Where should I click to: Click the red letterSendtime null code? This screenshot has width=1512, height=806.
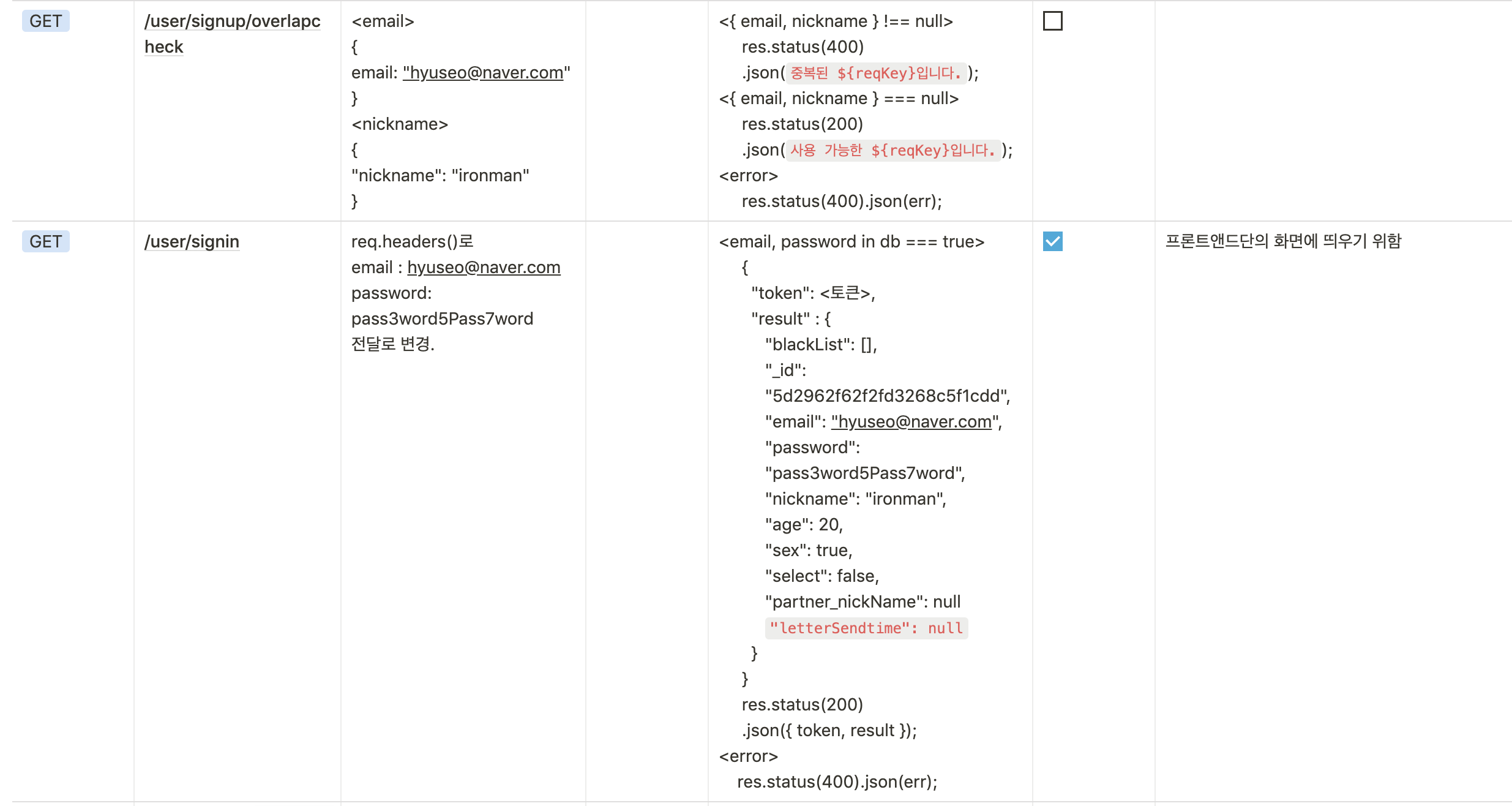point(866,628)
